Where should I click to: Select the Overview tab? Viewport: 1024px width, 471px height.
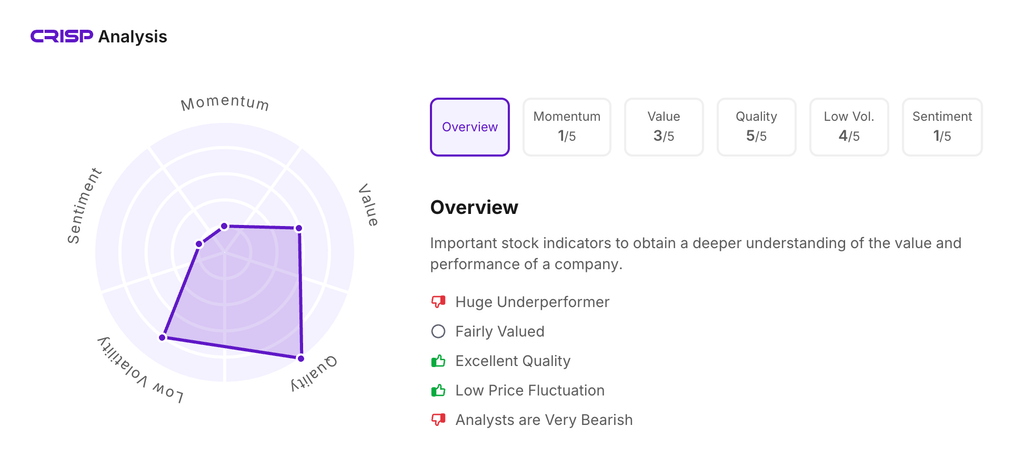click(470, 127)
